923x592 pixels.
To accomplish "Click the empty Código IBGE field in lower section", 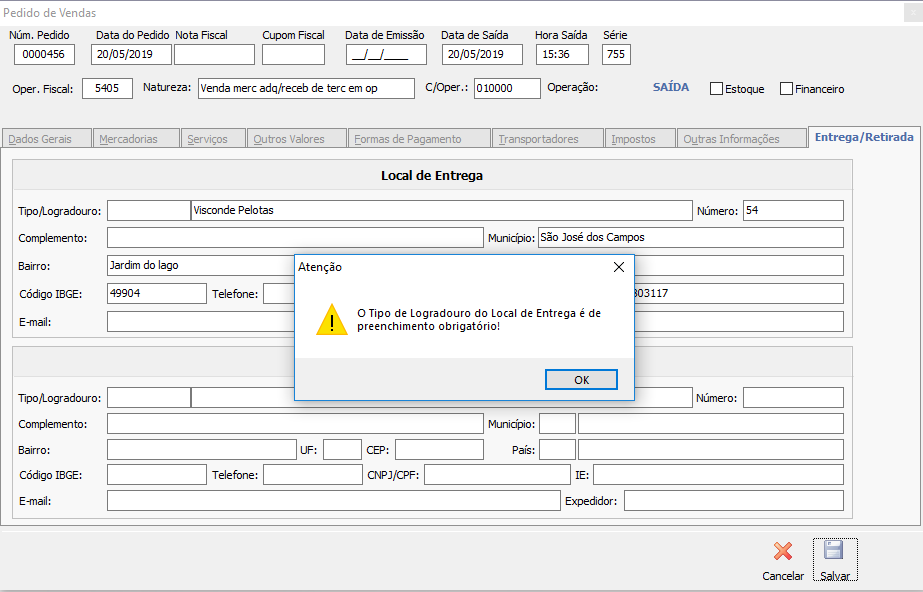I will [157, 475].
